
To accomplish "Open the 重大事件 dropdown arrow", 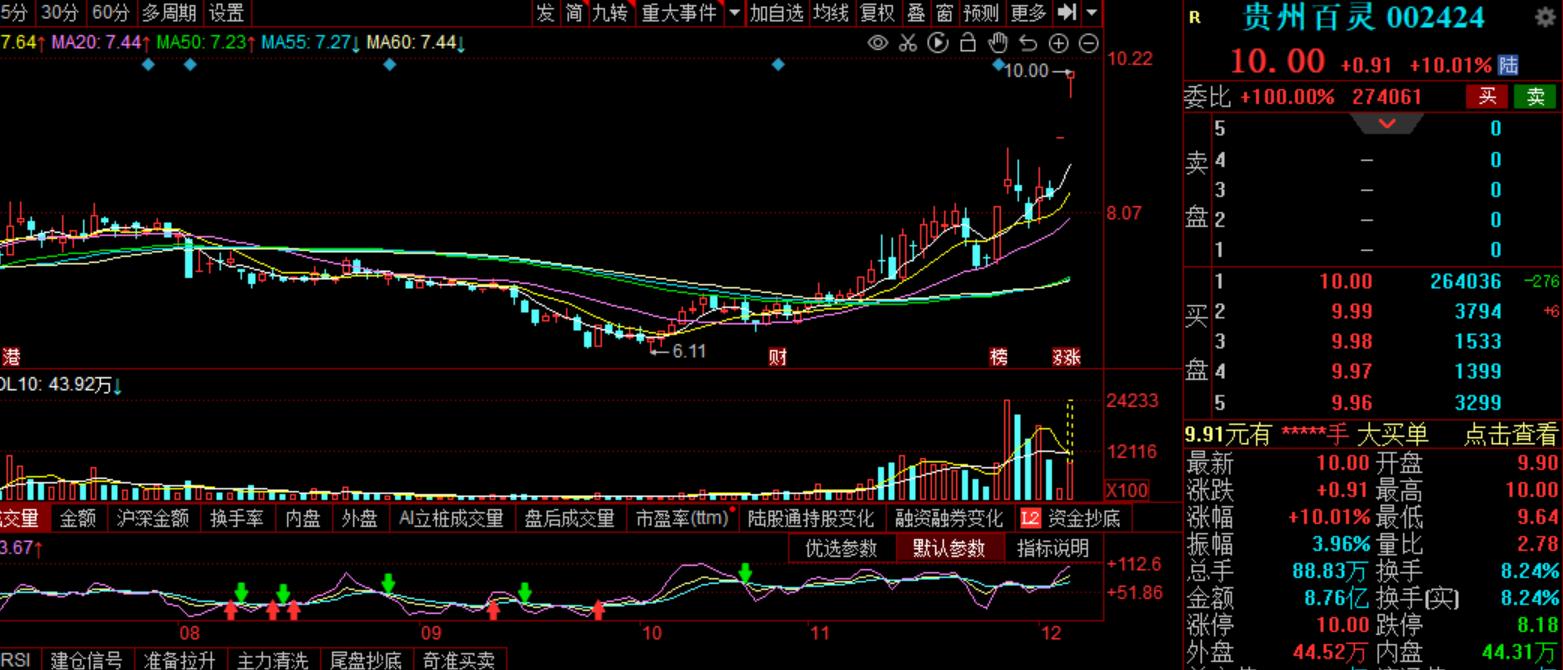I will [734, 13].
